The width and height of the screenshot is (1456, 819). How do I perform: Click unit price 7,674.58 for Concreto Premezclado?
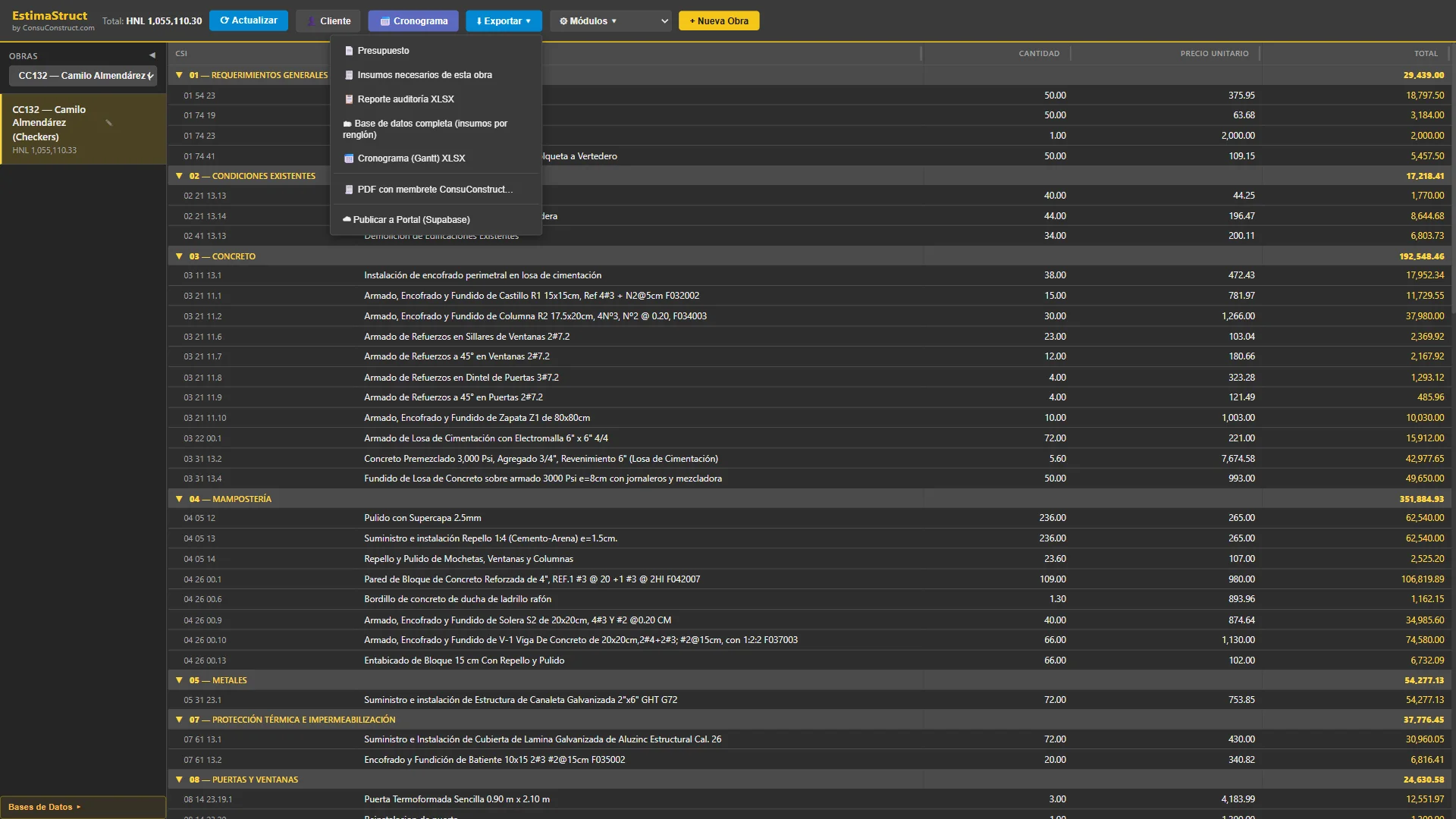pyautogui.click(x=1238, y=459)
